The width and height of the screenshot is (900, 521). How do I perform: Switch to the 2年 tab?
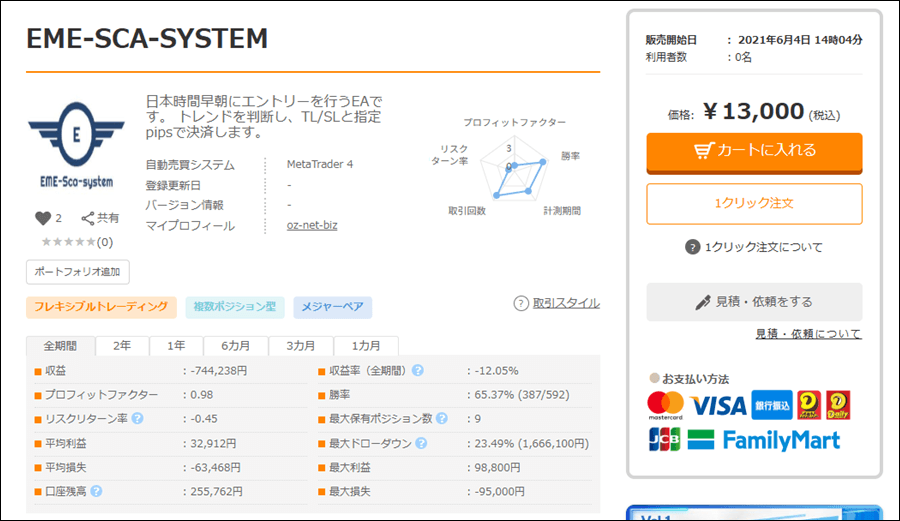pos(122,345)
